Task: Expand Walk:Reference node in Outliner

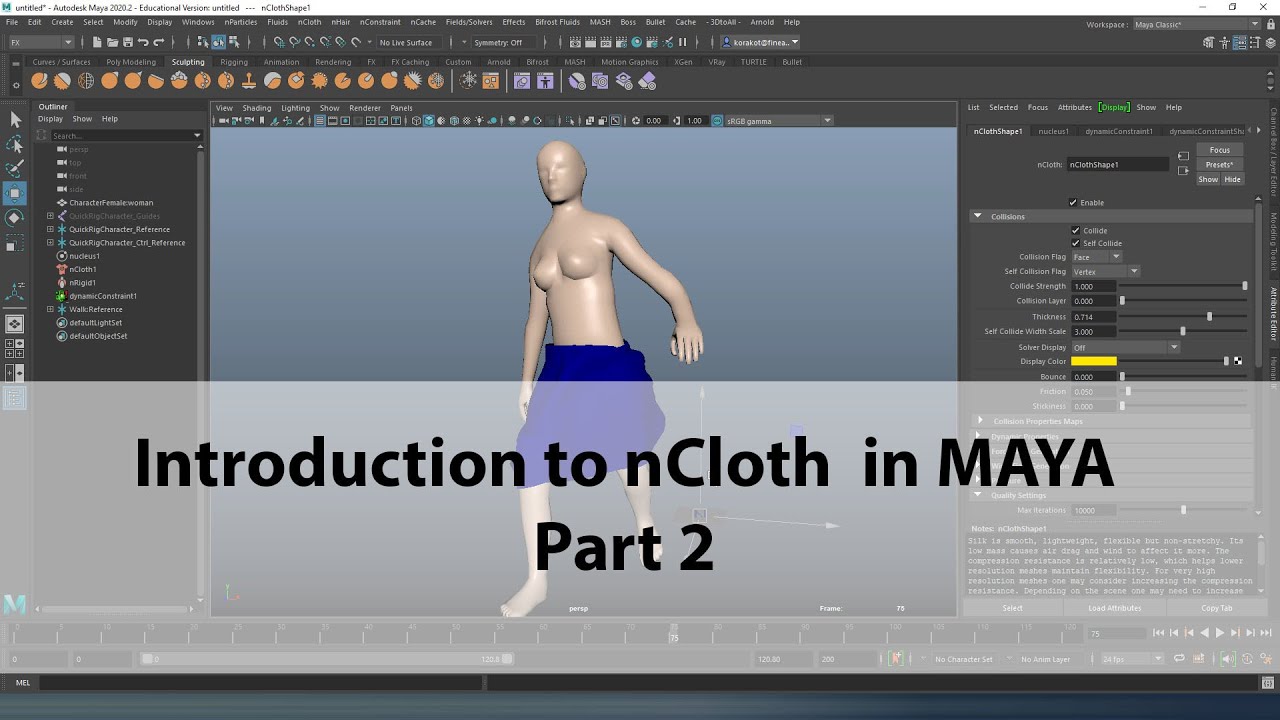Action: coord(50,309)
